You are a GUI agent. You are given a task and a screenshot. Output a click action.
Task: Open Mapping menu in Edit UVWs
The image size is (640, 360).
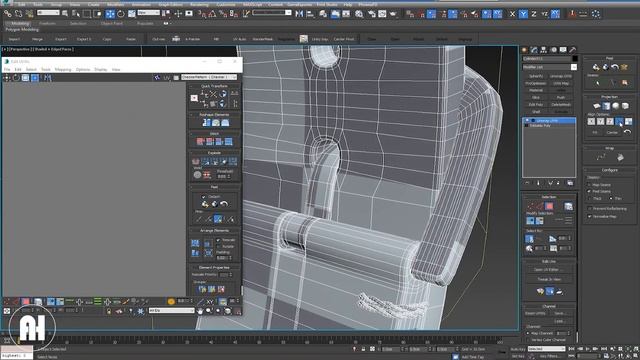63,70
